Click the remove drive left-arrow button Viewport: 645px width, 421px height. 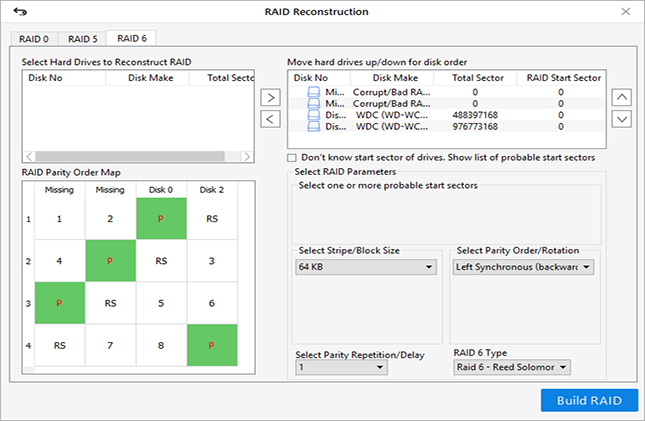click(x=269, y=119)
